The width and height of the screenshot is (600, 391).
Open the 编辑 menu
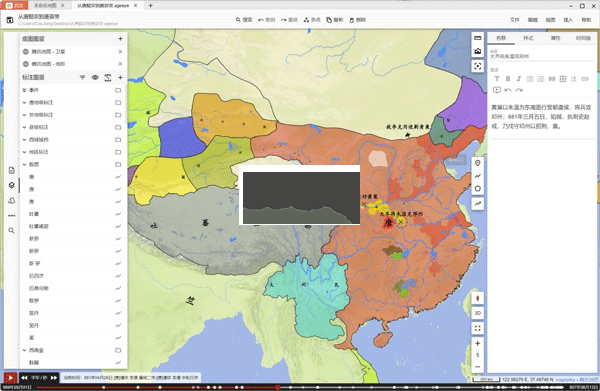[x=533, y=20]
